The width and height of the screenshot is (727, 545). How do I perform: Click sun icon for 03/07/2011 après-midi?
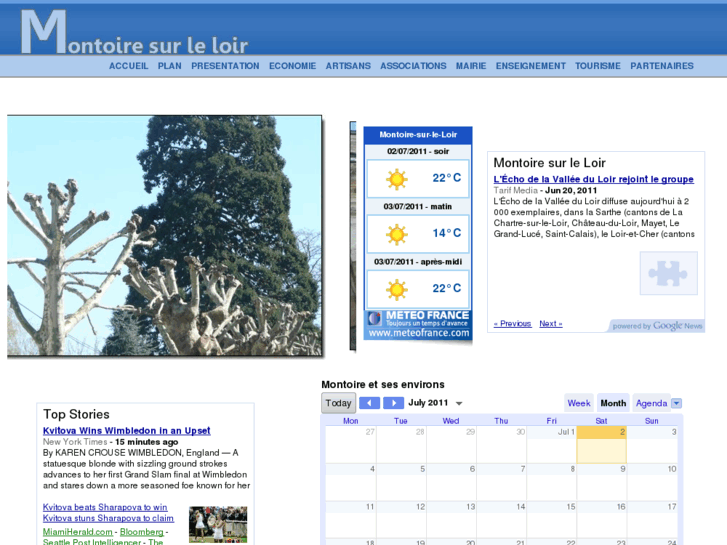[x=396, y=289]
